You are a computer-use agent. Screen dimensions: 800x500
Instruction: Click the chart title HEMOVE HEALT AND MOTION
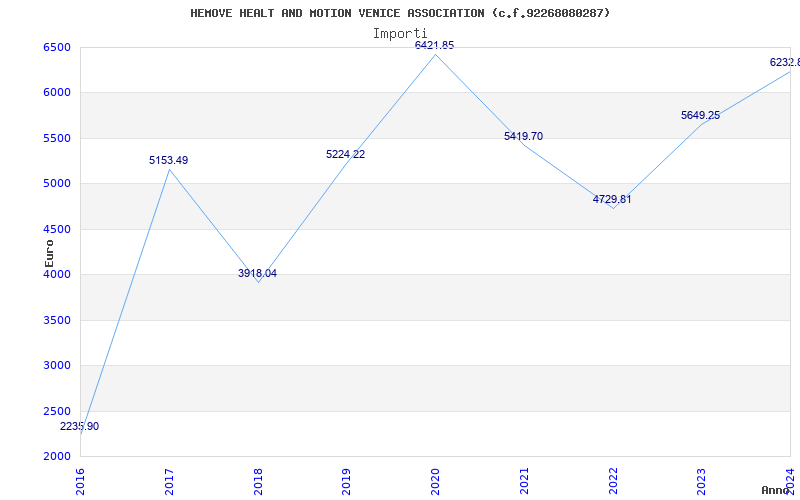tap(400, 13)
